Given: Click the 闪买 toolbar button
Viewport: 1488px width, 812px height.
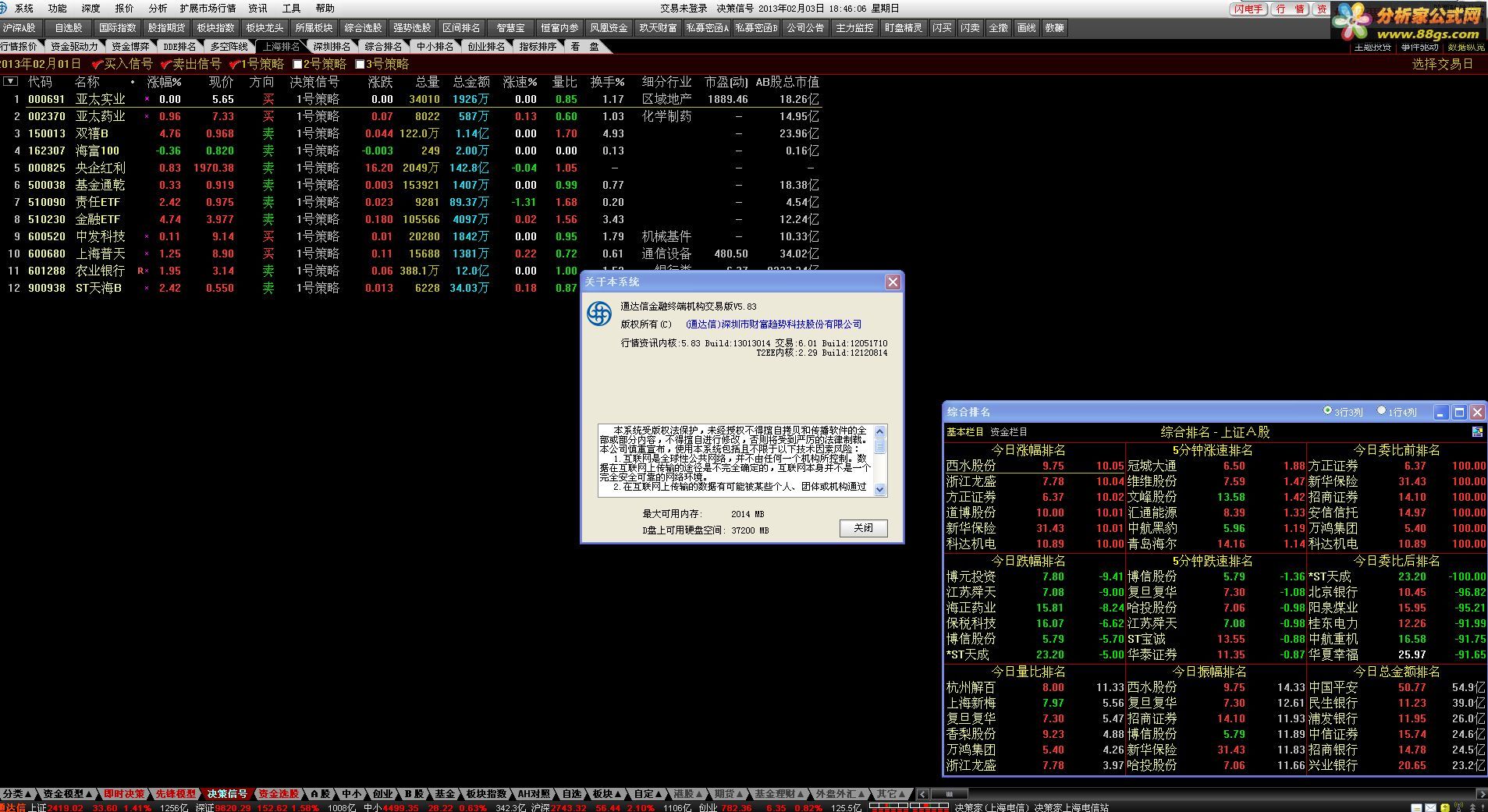Looking at the screenshot, I should pos(942,28).
